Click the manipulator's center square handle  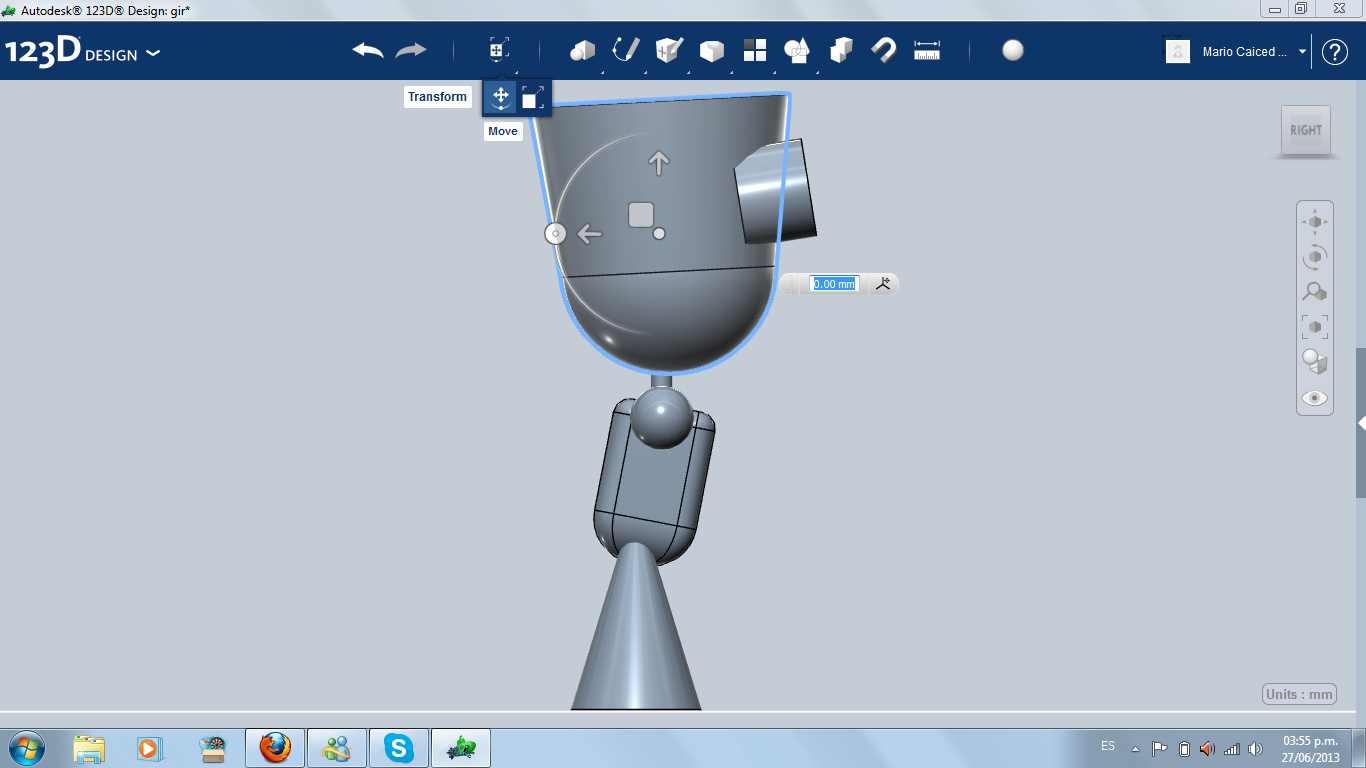point(641,214)
